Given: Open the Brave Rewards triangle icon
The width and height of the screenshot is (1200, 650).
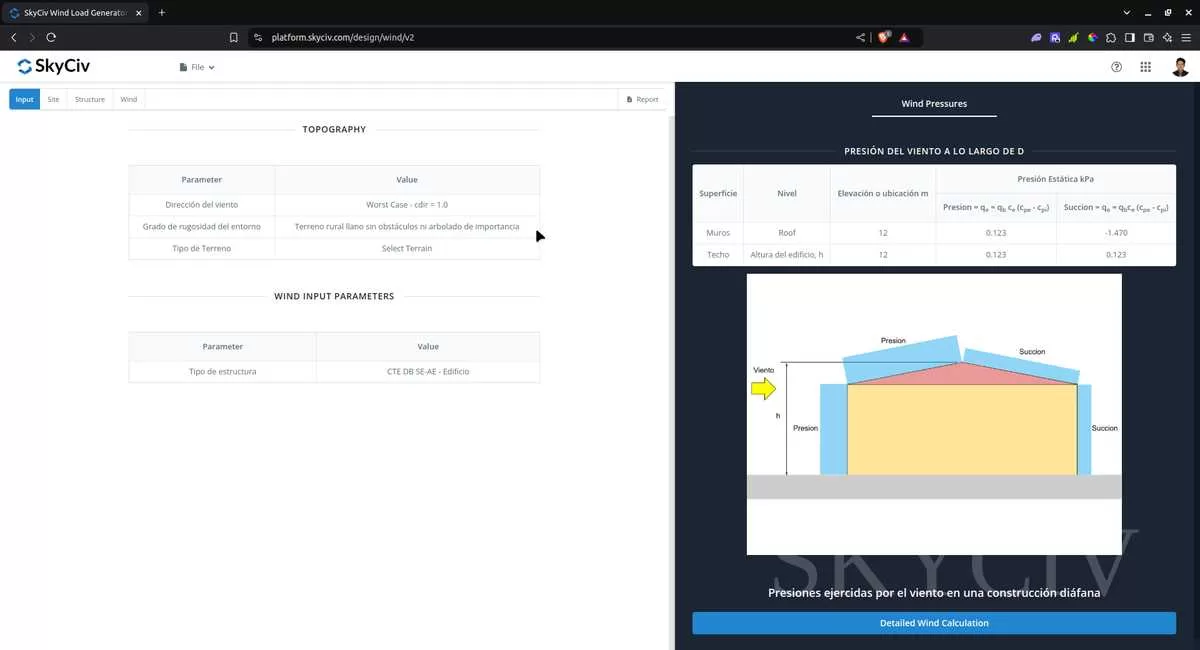Looking at the screenshot, I should click(x=904, y=37).
